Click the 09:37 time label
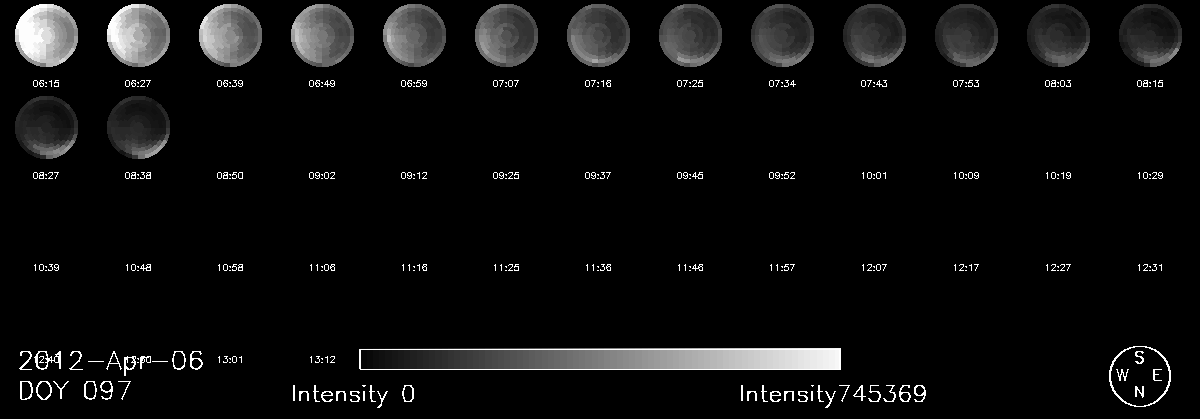 click(598, 176)
